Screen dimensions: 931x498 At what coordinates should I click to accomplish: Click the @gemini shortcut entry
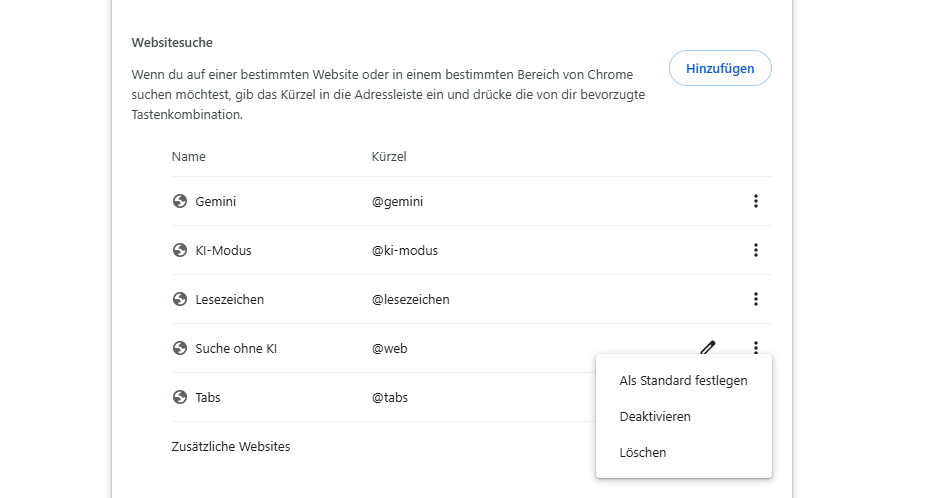397,202
